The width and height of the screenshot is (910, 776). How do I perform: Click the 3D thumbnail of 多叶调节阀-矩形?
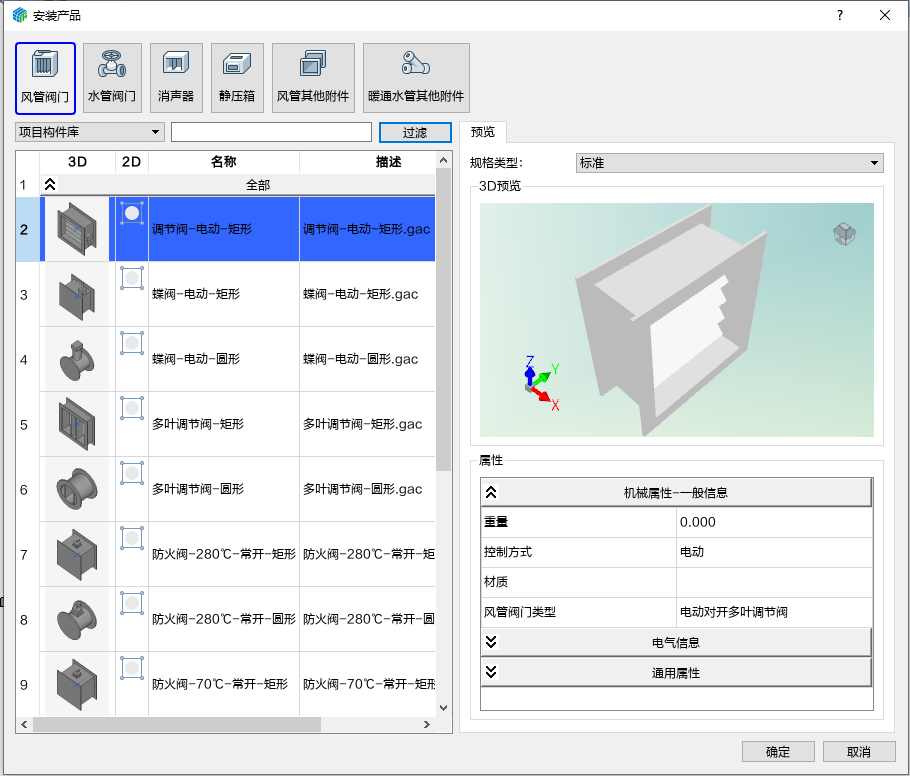click(x=77, y=424)
